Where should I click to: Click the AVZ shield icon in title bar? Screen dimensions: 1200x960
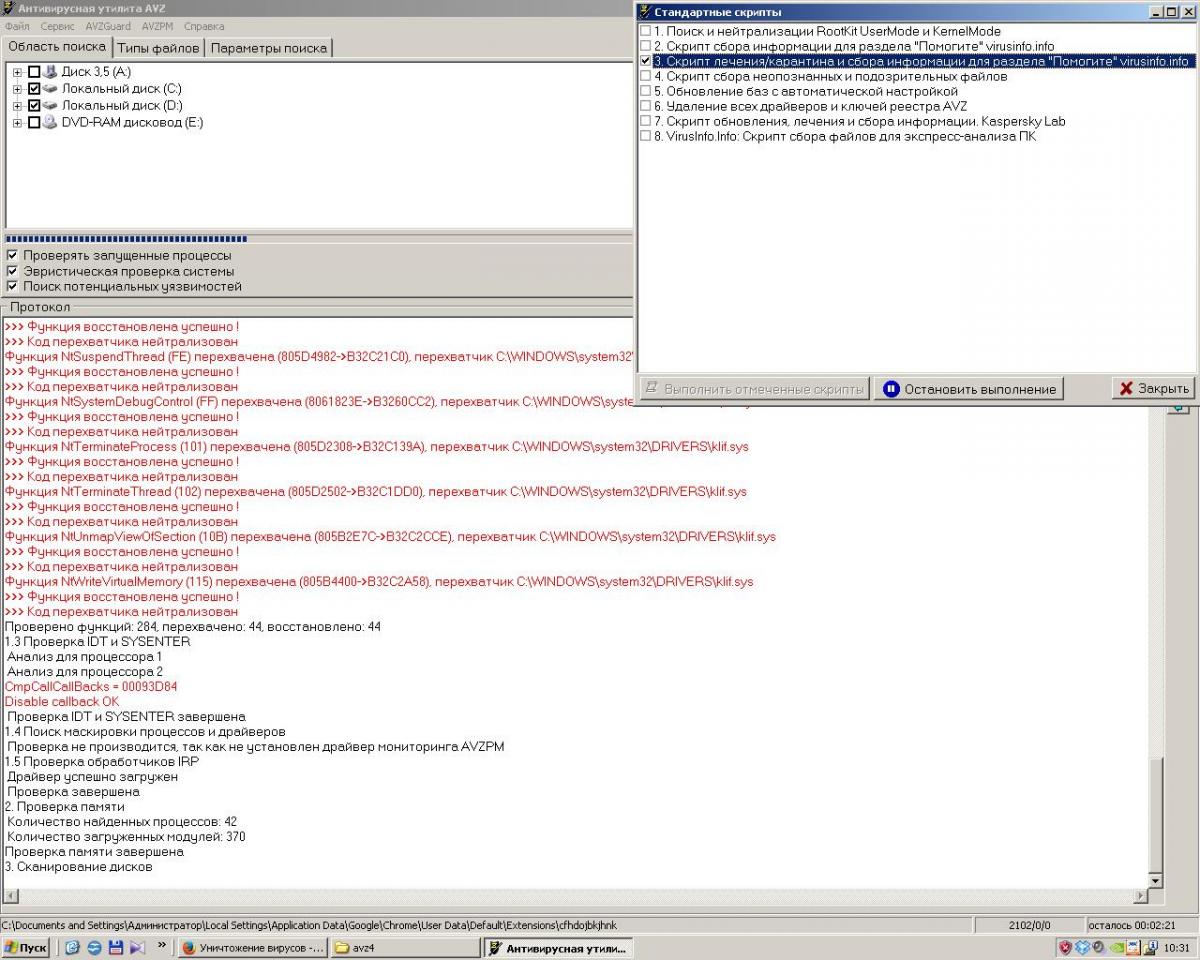[8, 8]
